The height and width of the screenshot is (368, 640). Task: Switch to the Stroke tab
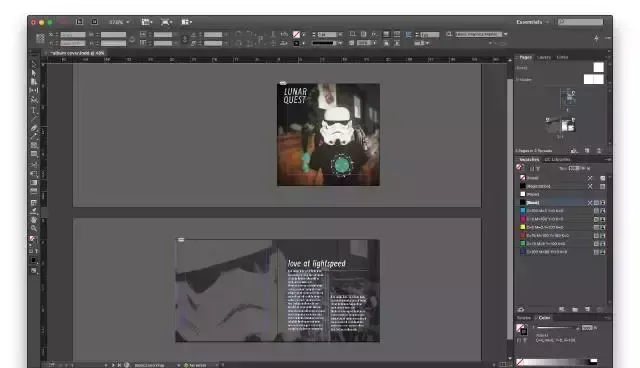[524, 318]
